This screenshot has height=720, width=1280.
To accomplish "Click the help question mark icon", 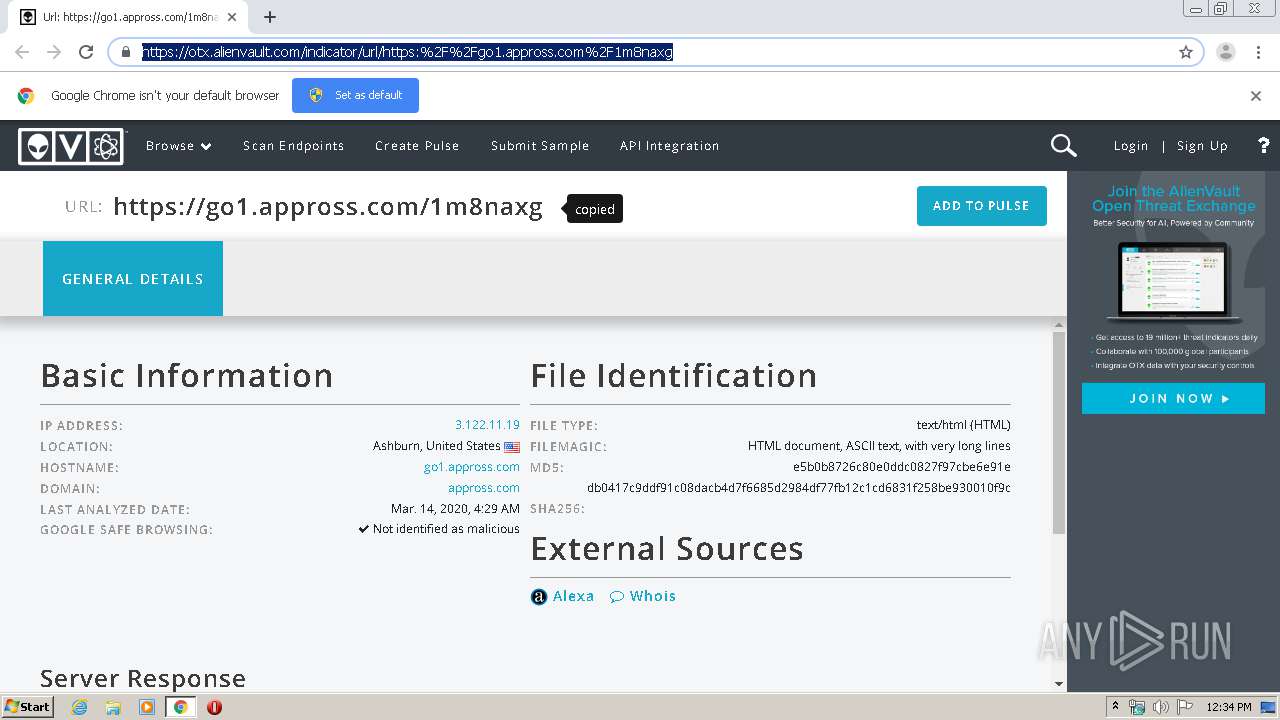I will (x=1263, y=146).
